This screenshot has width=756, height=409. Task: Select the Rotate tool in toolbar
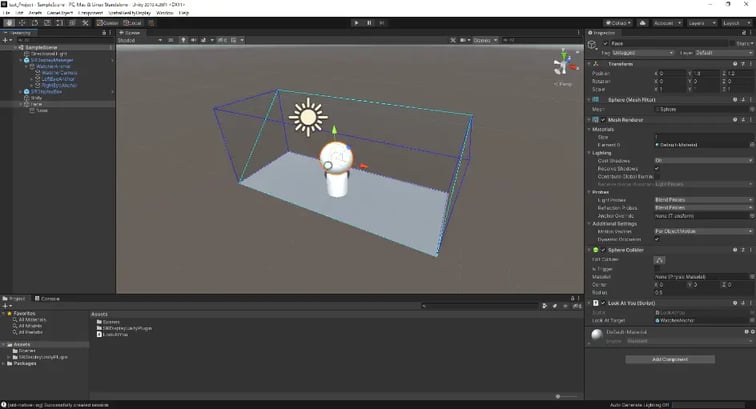[33, 22]
